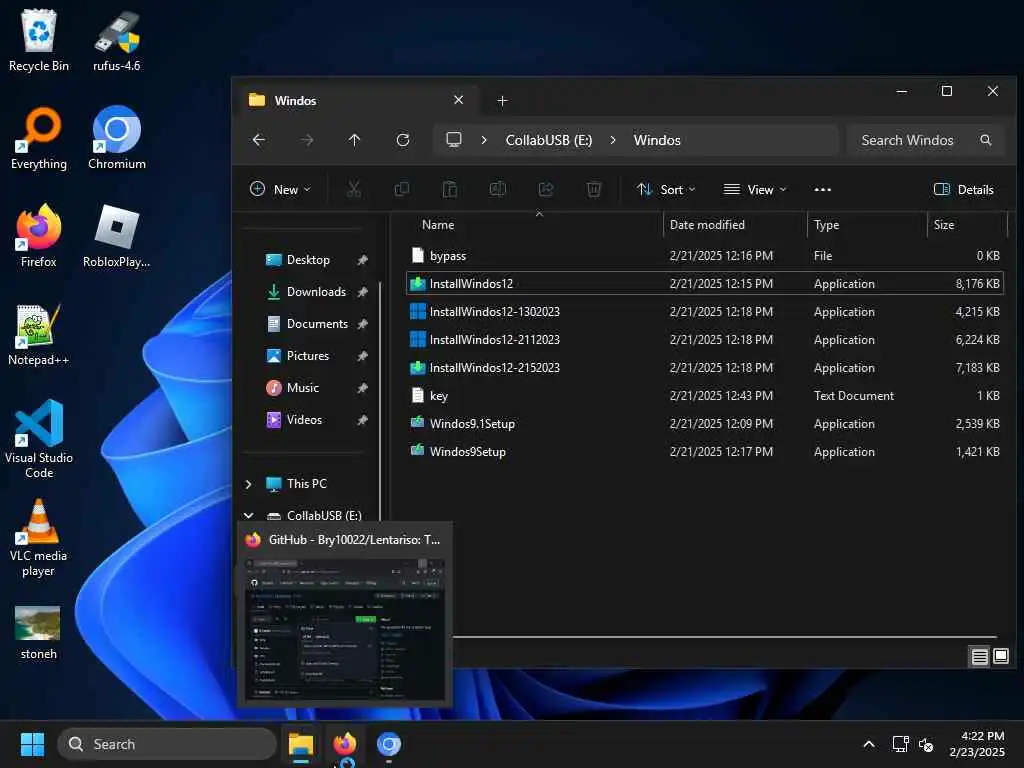Viewport: 1024px width, 768px height.
Task: Click the search magnifier icon in Explorer
Action: click(x=985, y=140)
